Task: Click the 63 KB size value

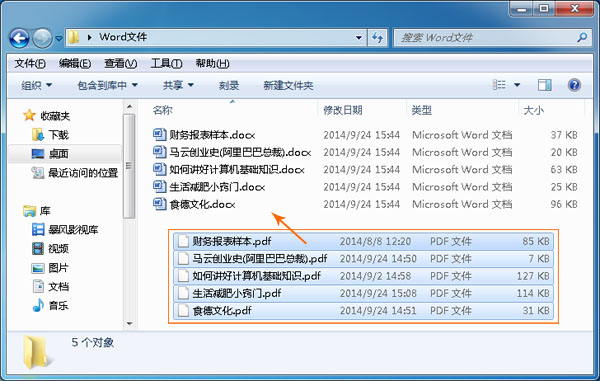Action: 564,169
